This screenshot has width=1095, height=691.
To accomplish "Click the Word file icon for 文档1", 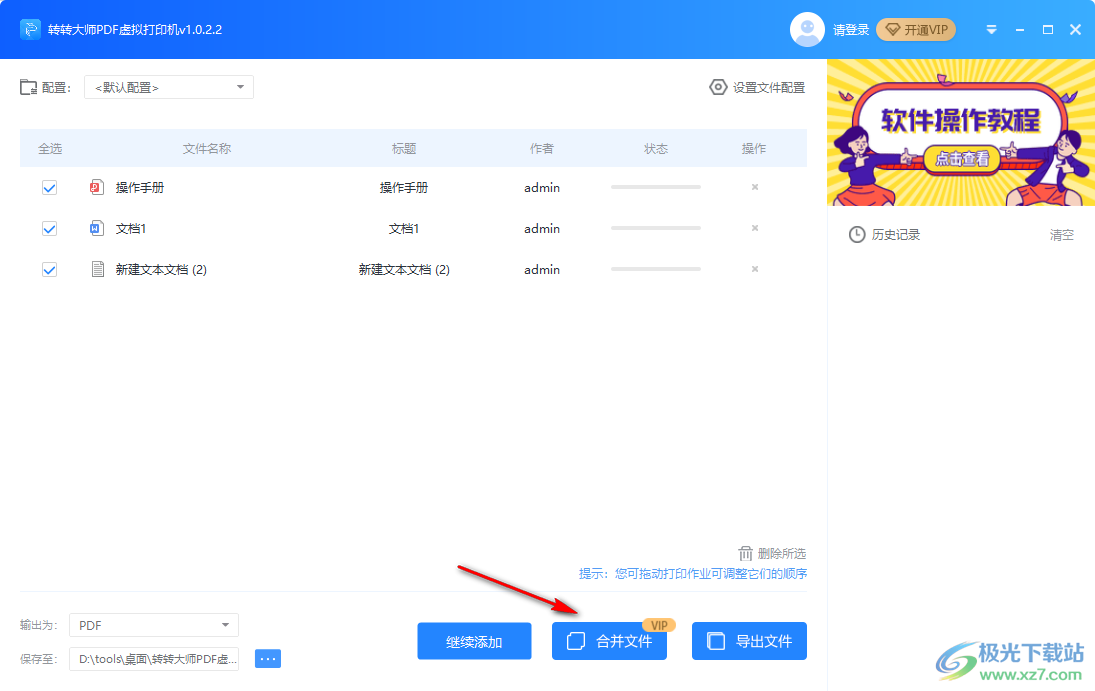I will point(97,228).
